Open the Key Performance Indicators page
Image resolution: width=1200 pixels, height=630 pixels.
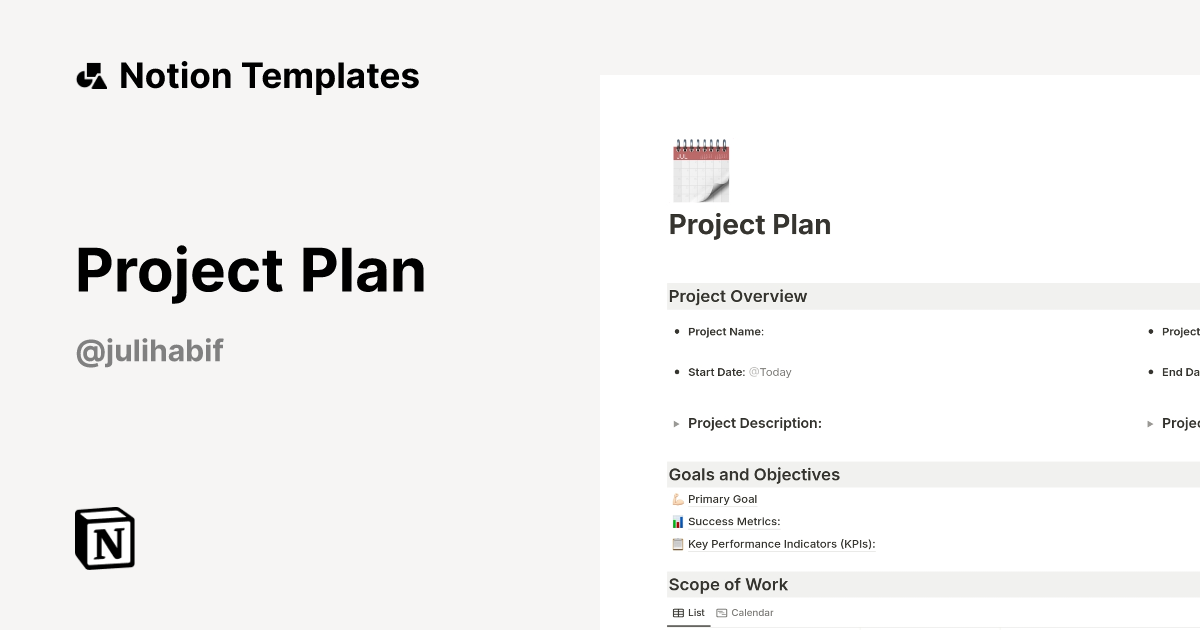780,543
